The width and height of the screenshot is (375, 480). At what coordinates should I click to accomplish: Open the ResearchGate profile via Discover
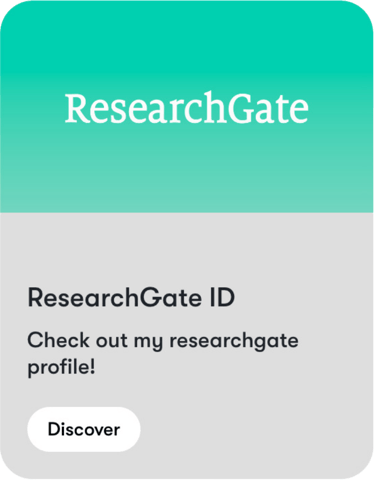[x=84, y=429]
